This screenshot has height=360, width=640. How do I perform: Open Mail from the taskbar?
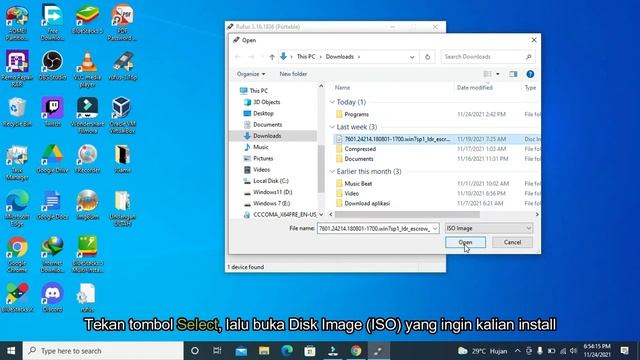coord(241,351)
